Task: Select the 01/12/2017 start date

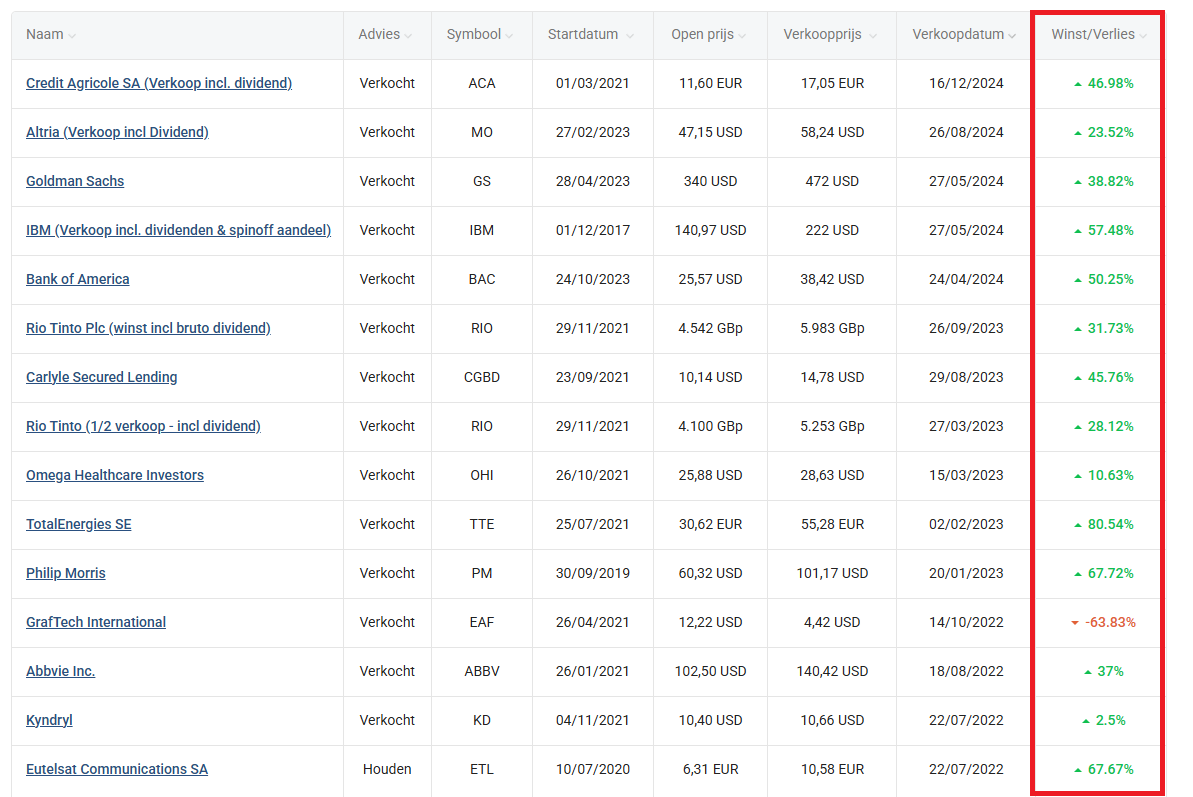Action: (x=593, y=230)
